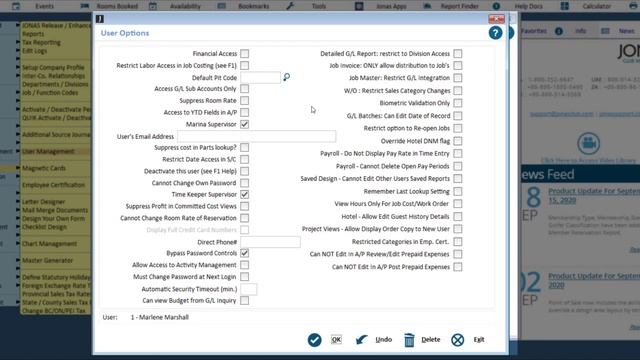The image size is (640, 360).
Task: Check Biometric Validation Only
Action: click(x=458, y=103)
